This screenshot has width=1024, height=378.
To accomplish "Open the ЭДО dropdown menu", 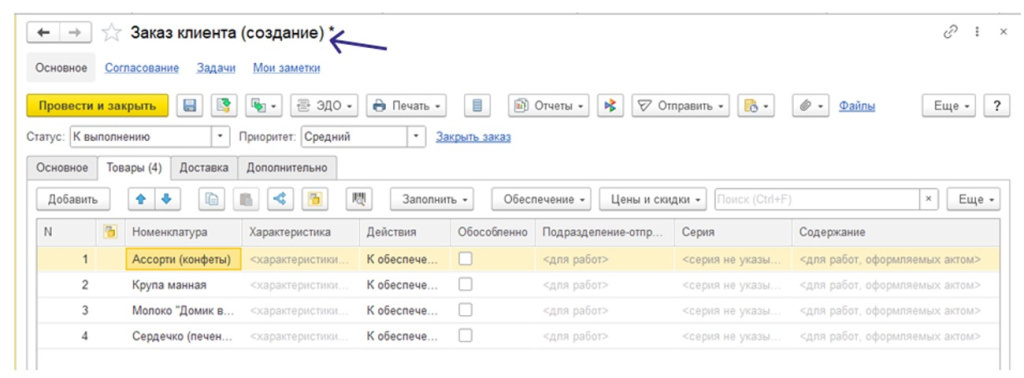I will tap(324, 106).
